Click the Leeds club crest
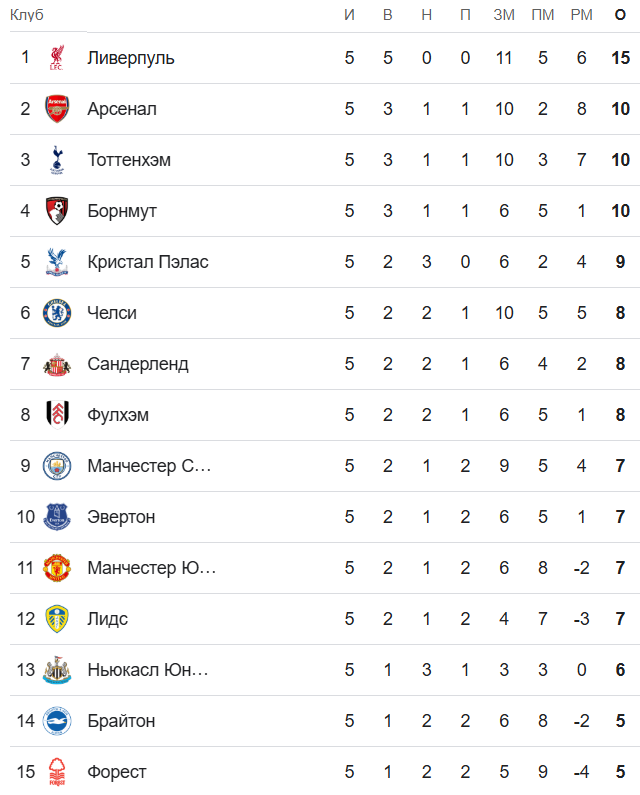Viewport: 640px width, 795px height. [x=56, y=619]
